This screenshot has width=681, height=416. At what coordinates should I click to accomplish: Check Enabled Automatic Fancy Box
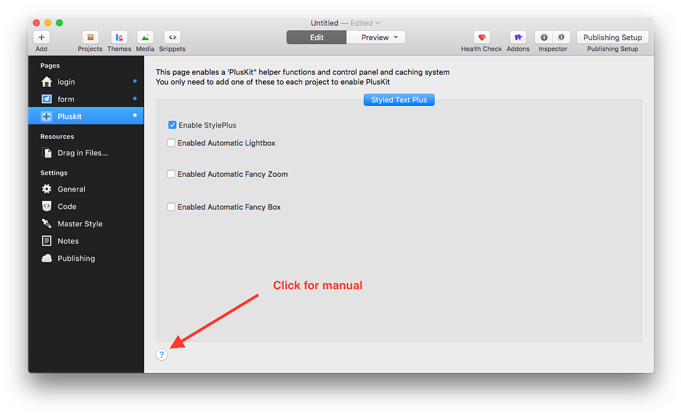171,207
